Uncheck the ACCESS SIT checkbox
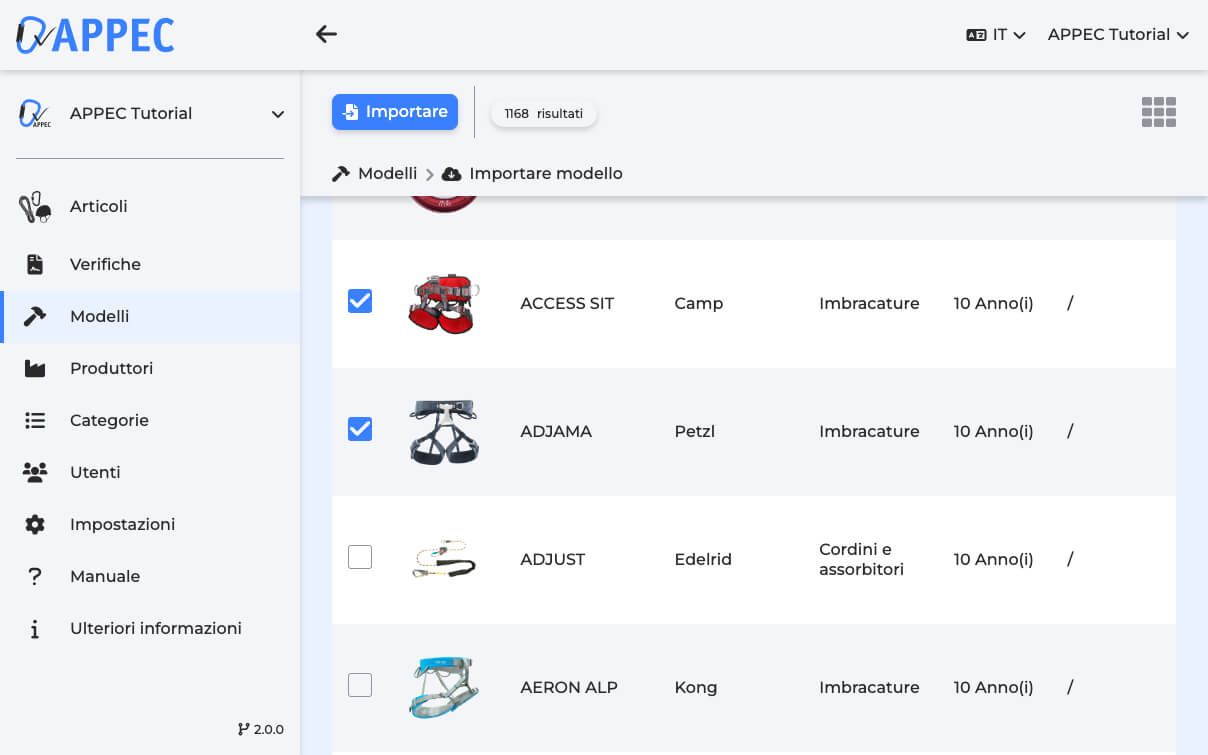1208x755 pixels. pos(360,301)
